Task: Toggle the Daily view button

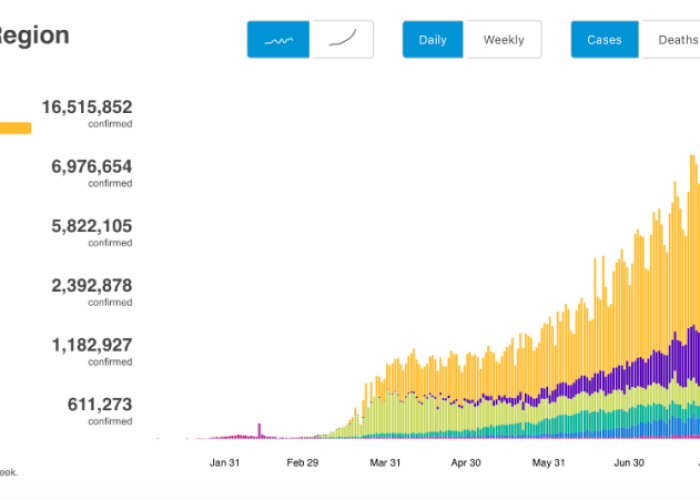Action: point(433,39)
